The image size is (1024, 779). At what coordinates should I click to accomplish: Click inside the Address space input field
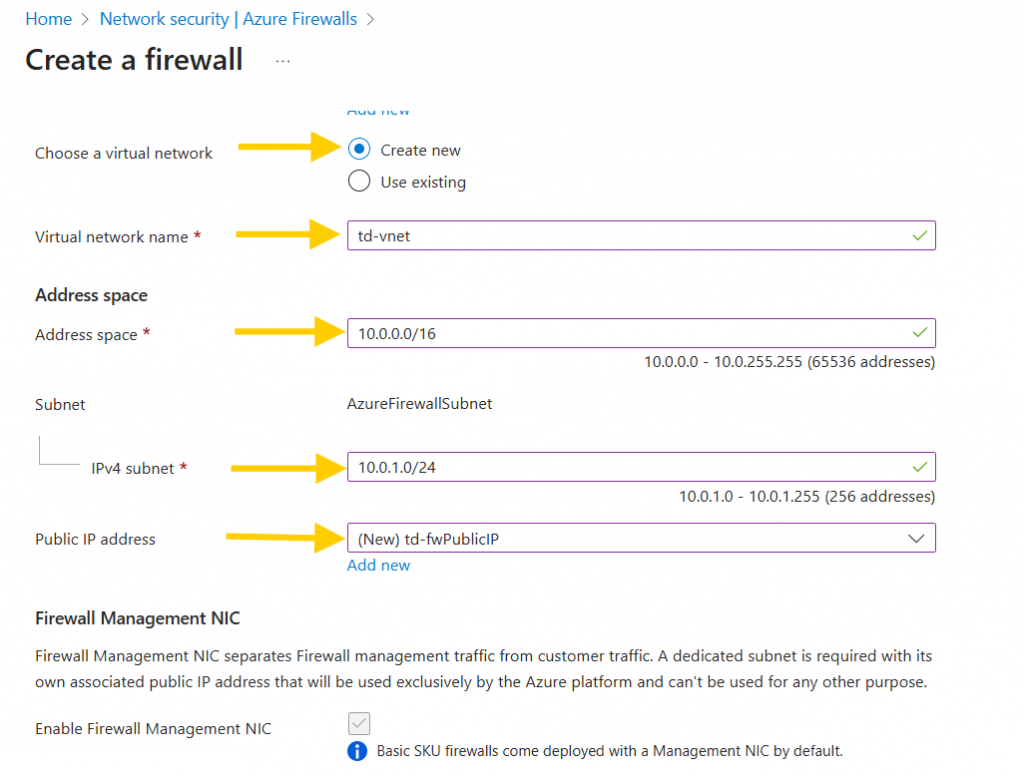pyautogui.click(x=600, y=332)
